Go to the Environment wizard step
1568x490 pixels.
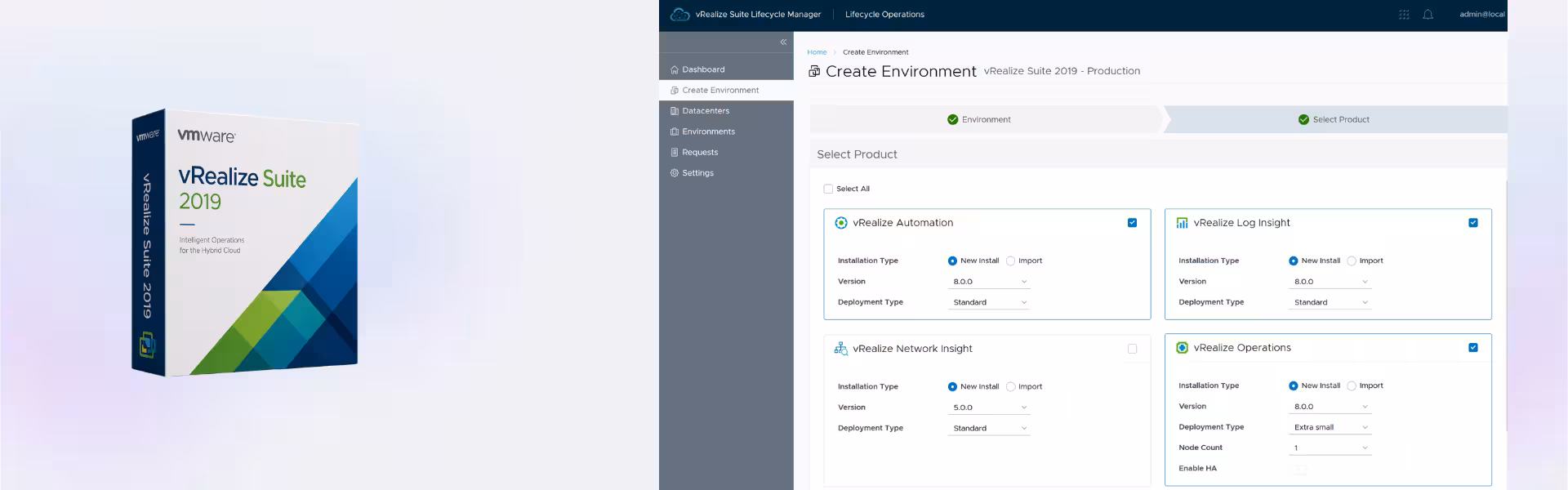coord(986,119)
